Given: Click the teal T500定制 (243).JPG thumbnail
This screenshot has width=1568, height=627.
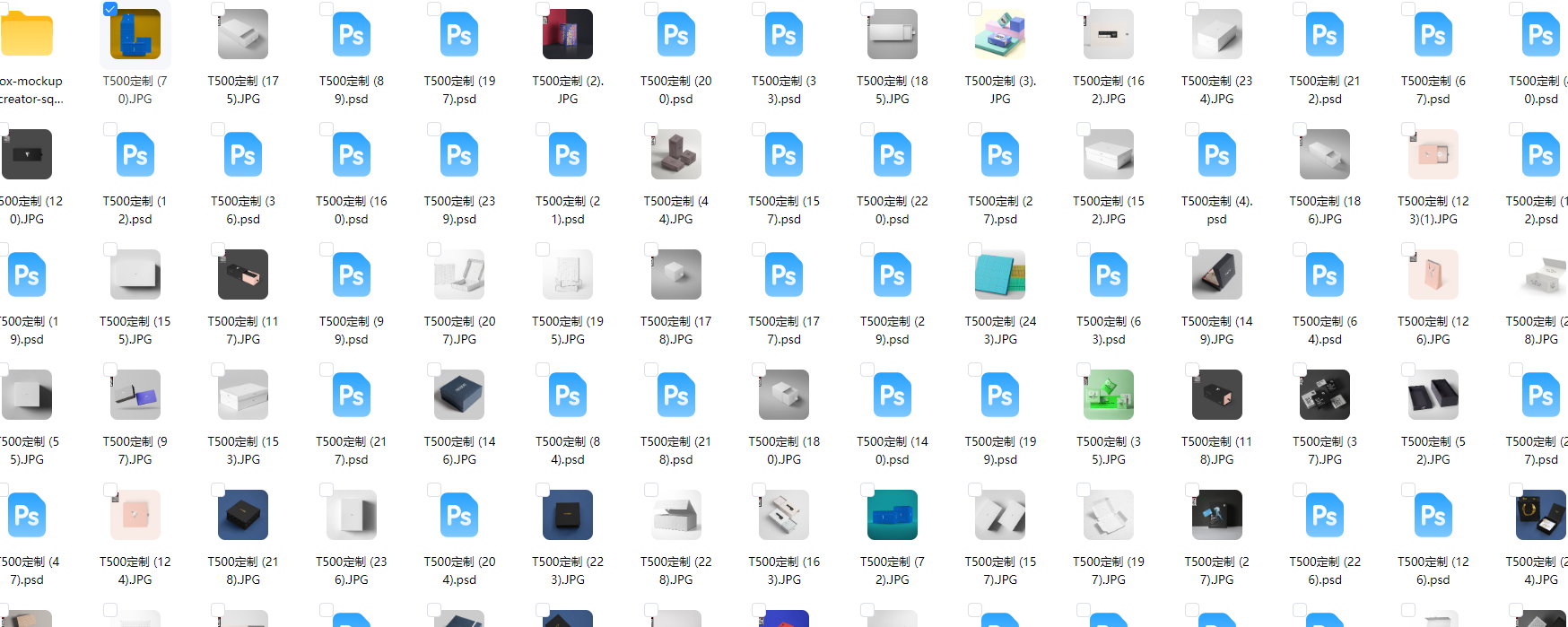Looking at the screenshot, I should 1000,274.
